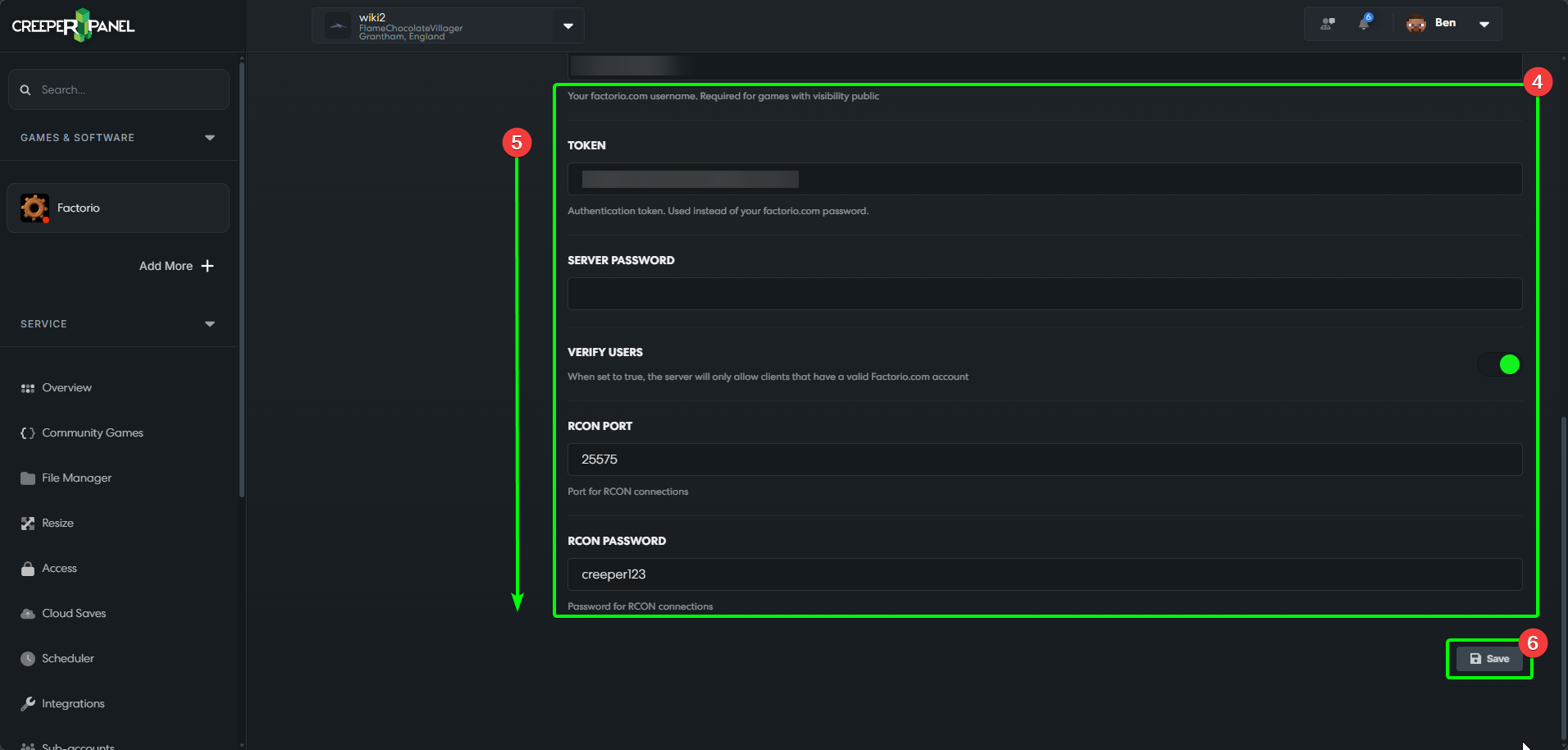1568x750 pixels.
Task: Click inside the RCON Password field
Action: point(1042,574)
